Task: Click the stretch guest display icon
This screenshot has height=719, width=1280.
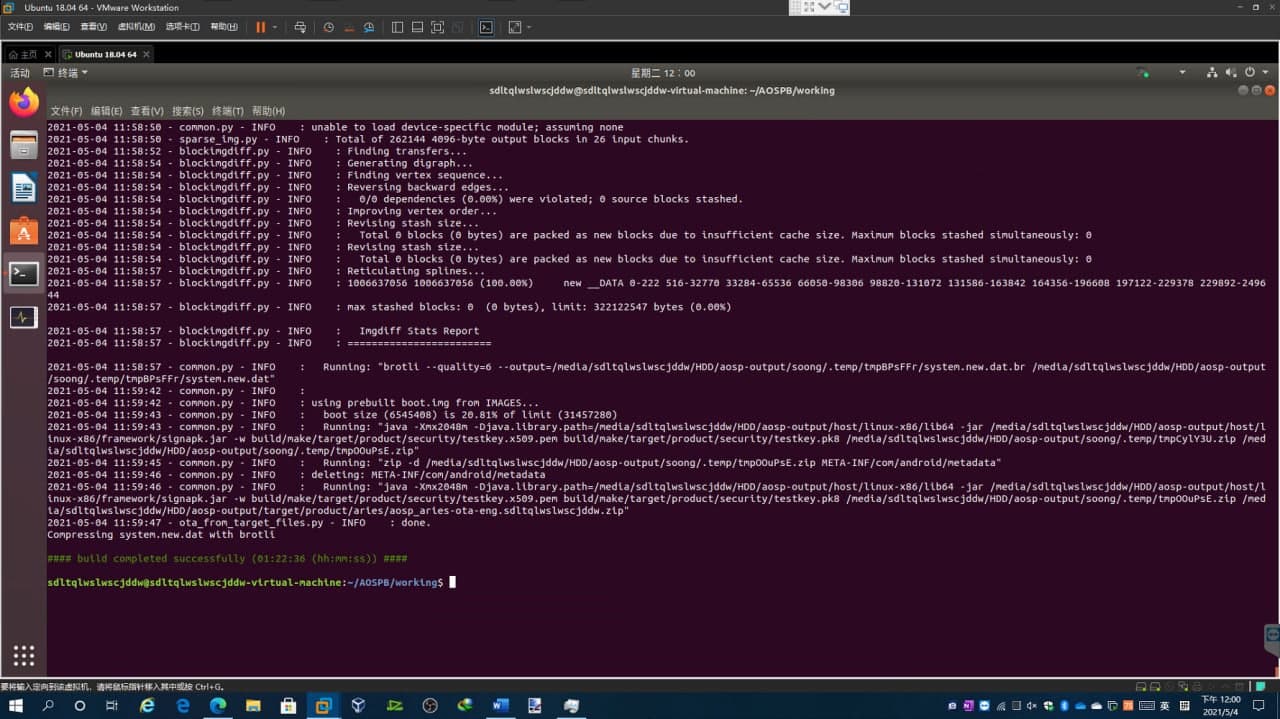Action: [x=515, y=27]
